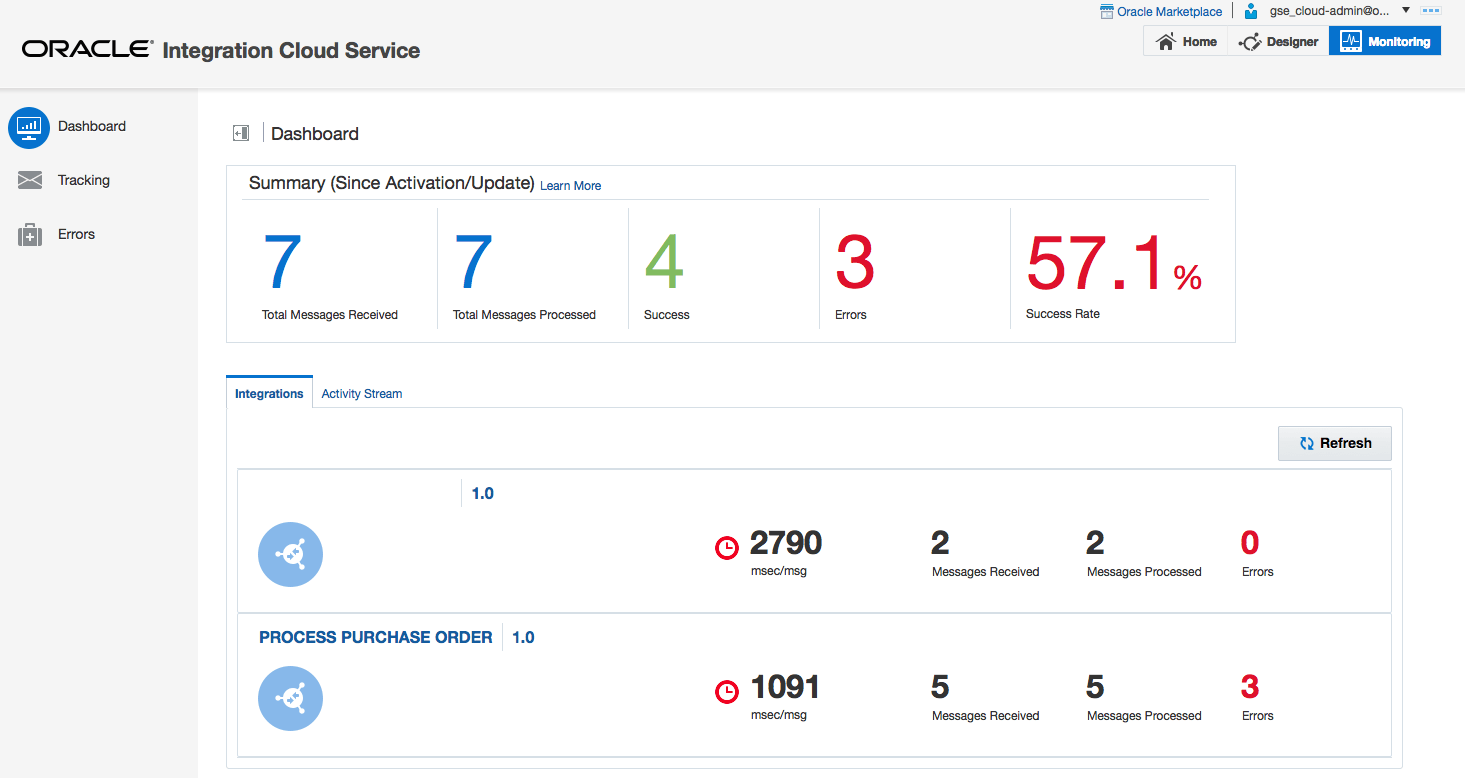Follow the Learn More link
Viewport: 1465px width, 778px height.
[x=571, y=186]
